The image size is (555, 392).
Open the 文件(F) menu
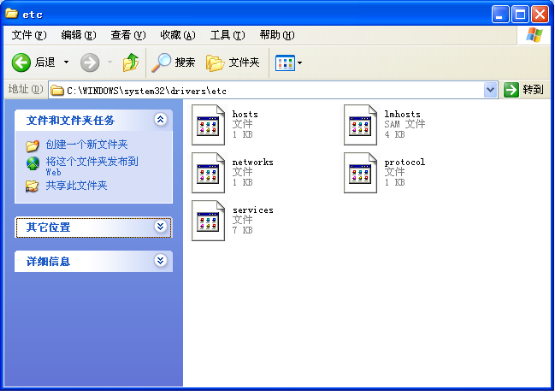coord(29,35)
